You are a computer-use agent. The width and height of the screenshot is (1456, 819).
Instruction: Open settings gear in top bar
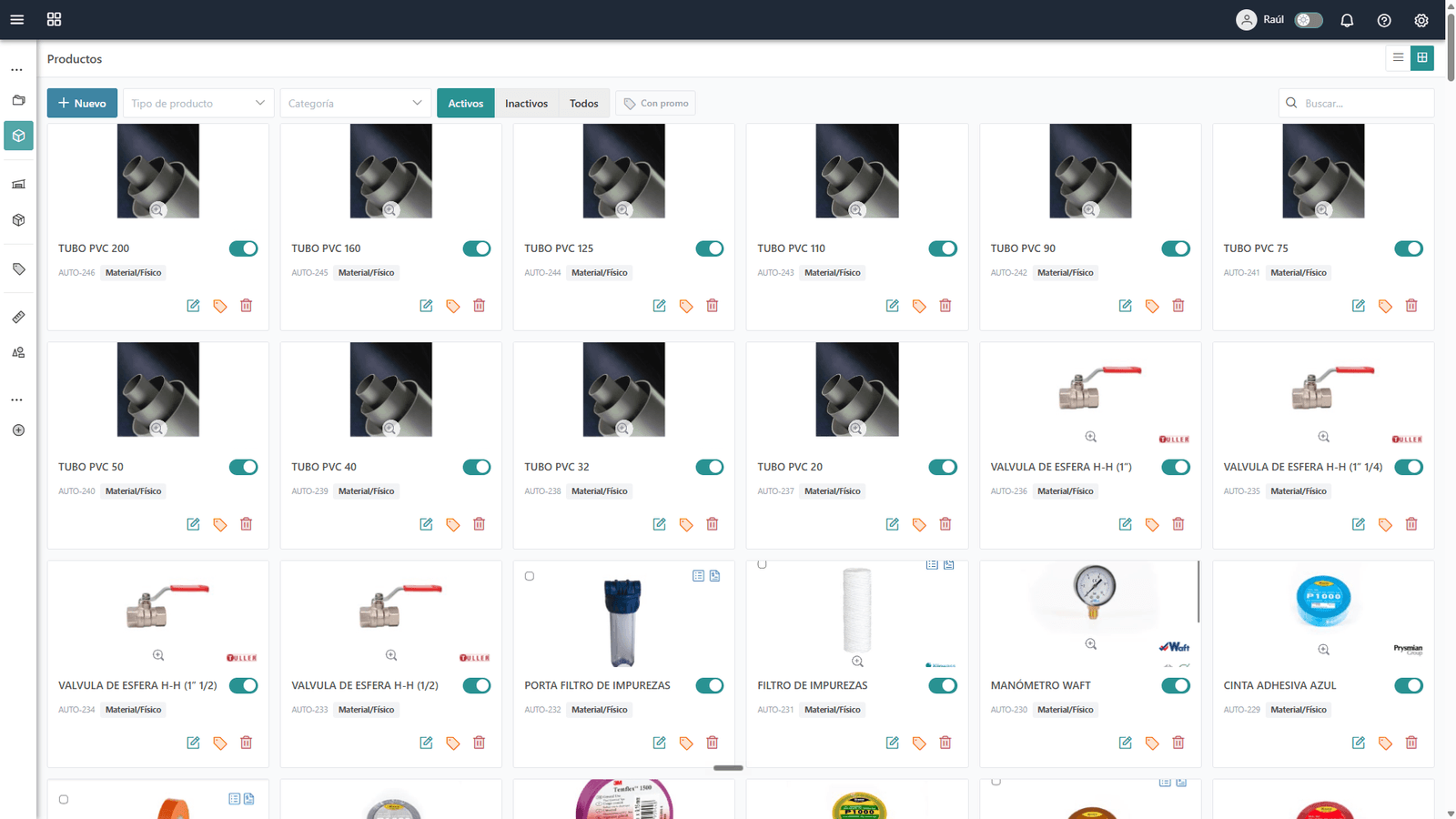[x=1421, y=20]
